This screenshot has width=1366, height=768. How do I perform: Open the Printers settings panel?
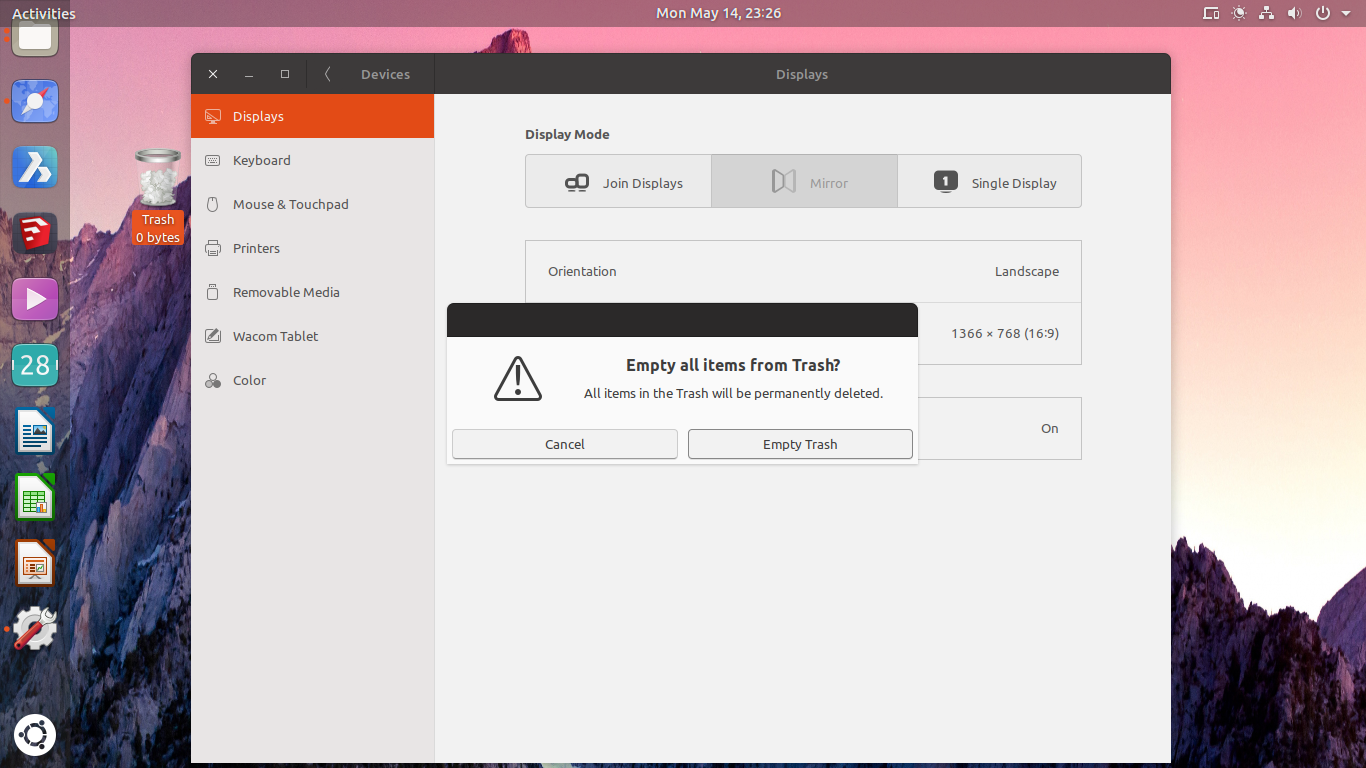312,248
